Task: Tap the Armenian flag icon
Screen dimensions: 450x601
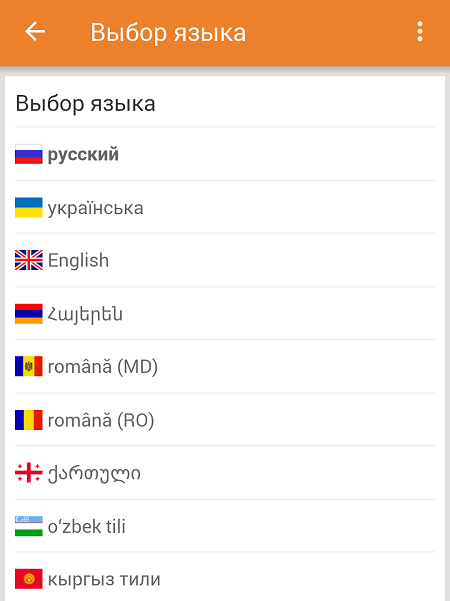Action: click(x=29, y=314)
